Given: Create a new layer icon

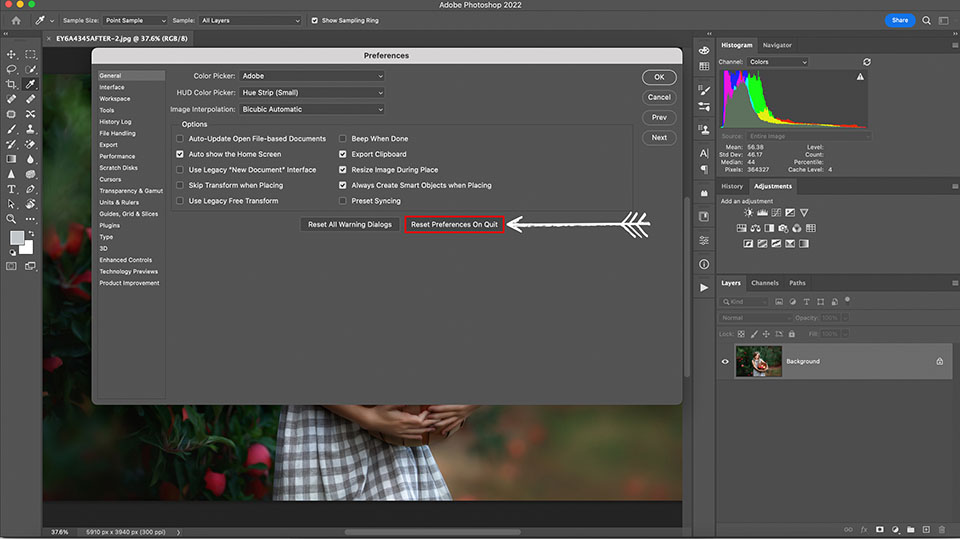Looking at the screenshot, I should [x=926, y=529].
